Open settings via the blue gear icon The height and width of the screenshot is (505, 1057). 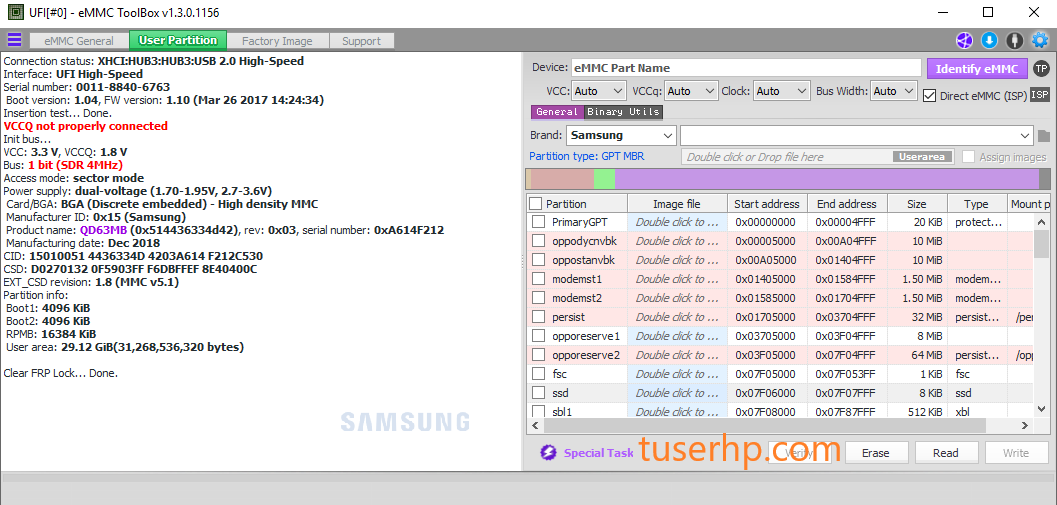[x=1039, y=40]
